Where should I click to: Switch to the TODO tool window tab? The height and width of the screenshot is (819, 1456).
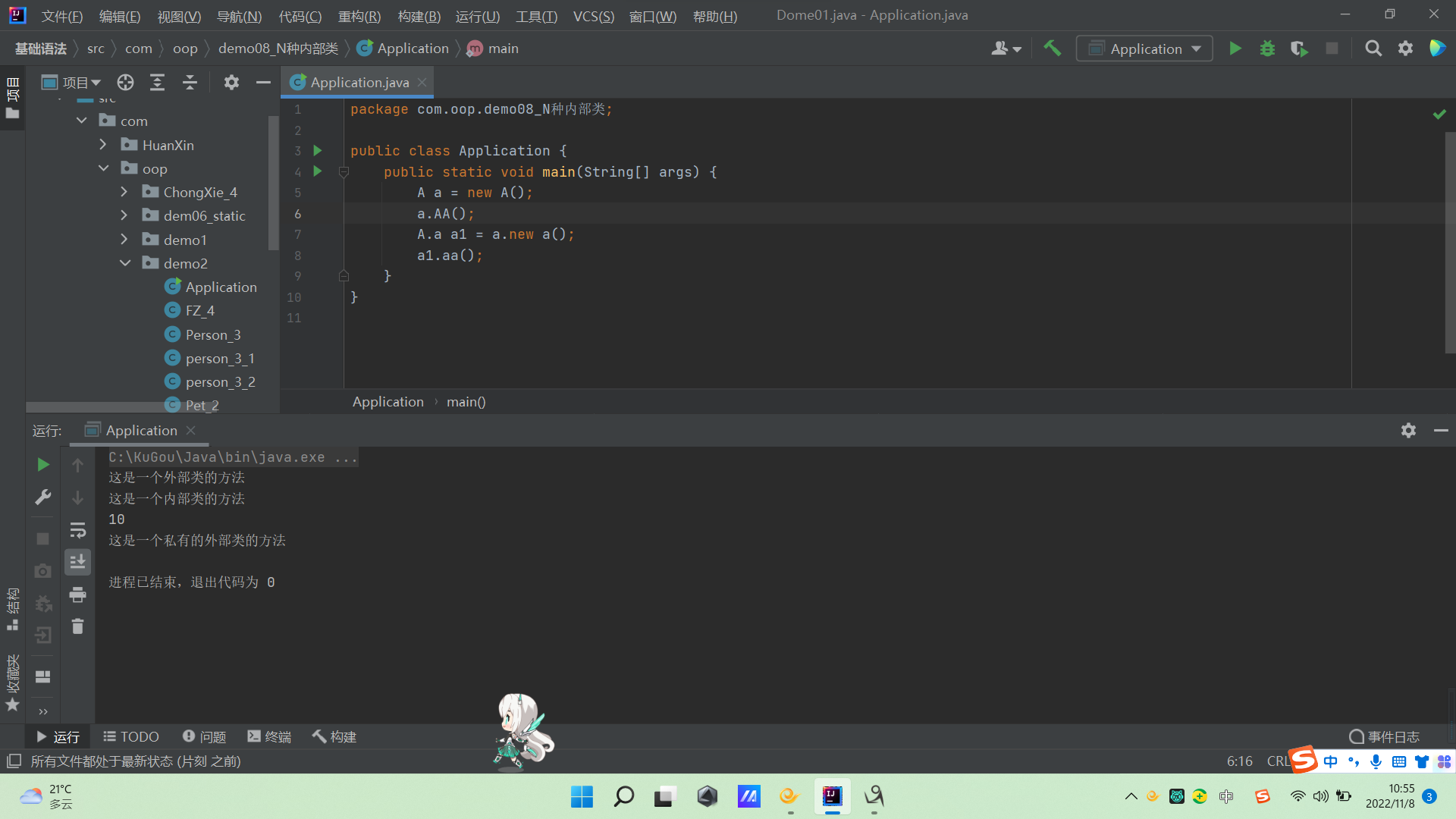pyautogui.click(x=131, y=736)
